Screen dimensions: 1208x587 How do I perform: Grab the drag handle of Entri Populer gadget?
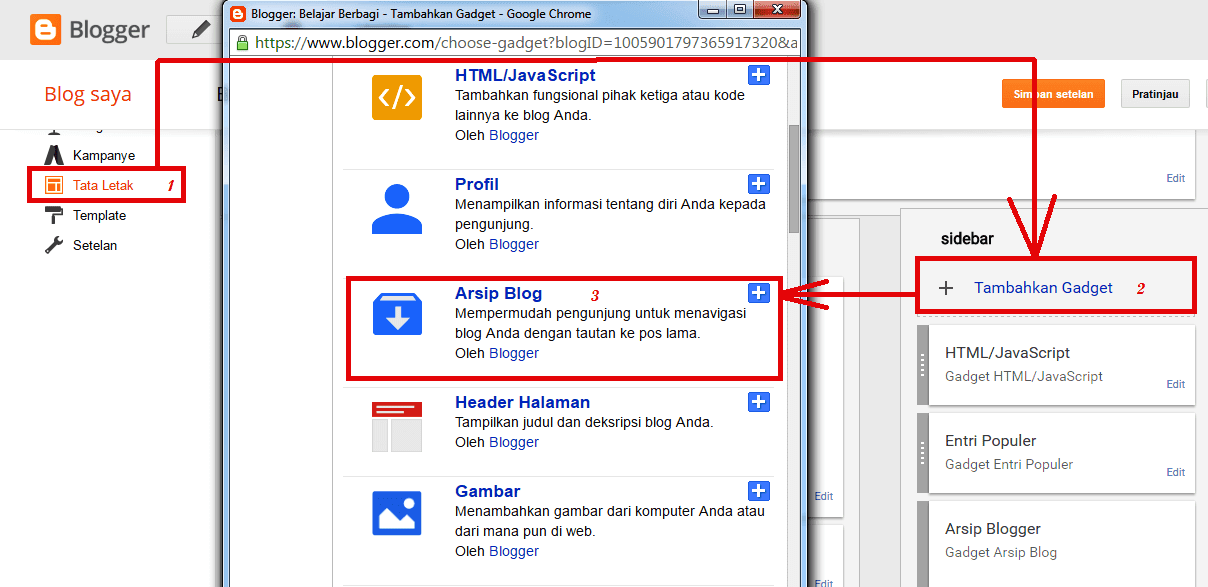click(x=923, y=453)
